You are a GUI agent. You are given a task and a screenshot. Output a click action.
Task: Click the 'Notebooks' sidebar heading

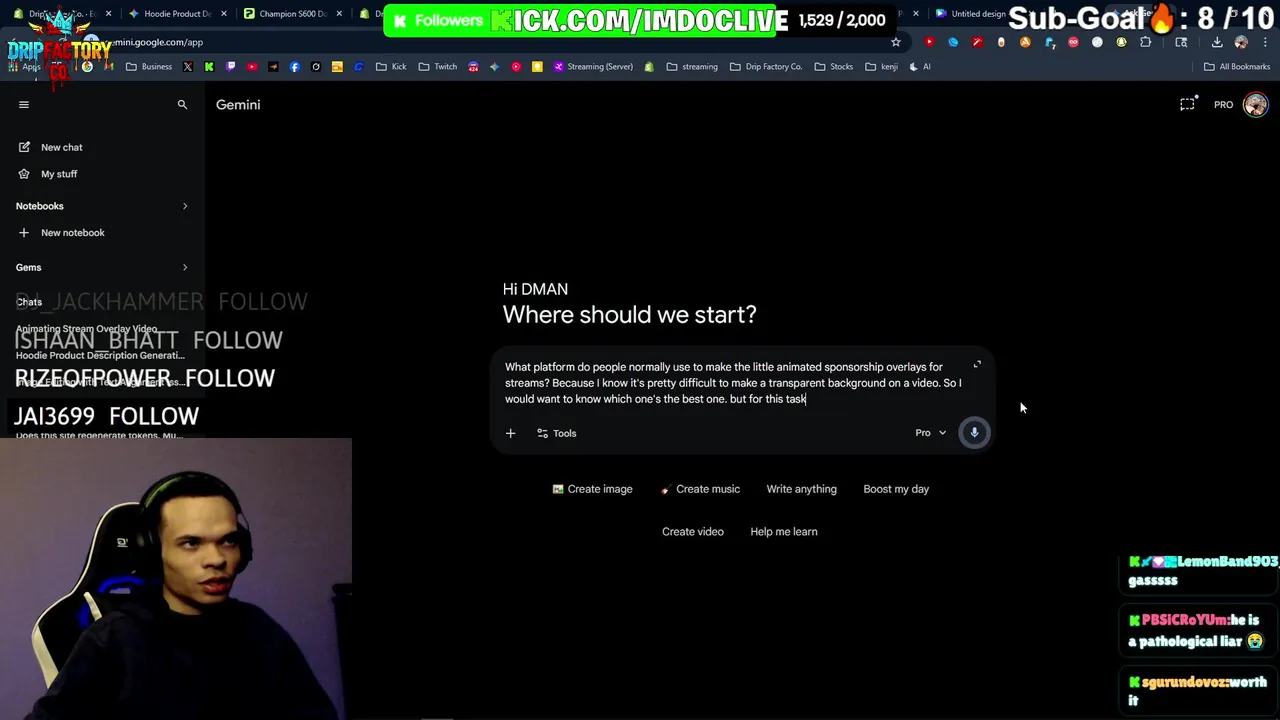pos(40,206)
